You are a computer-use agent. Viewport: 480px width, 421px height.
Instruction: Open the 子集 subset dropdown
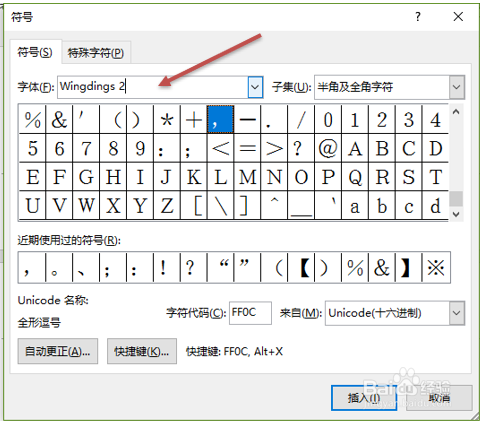389,87
